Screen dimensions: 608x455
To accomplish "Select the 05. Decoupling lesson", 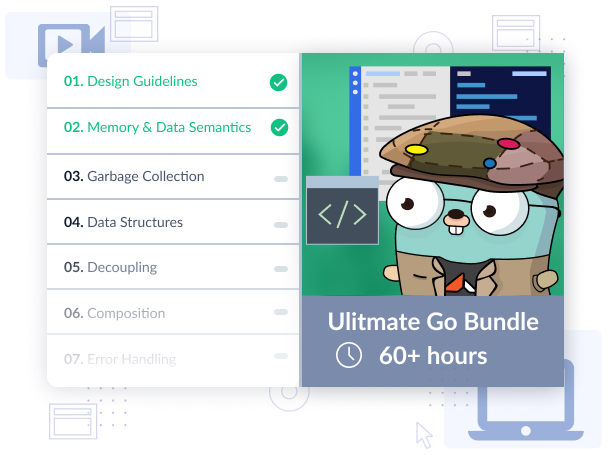I will tap(110, 268).
